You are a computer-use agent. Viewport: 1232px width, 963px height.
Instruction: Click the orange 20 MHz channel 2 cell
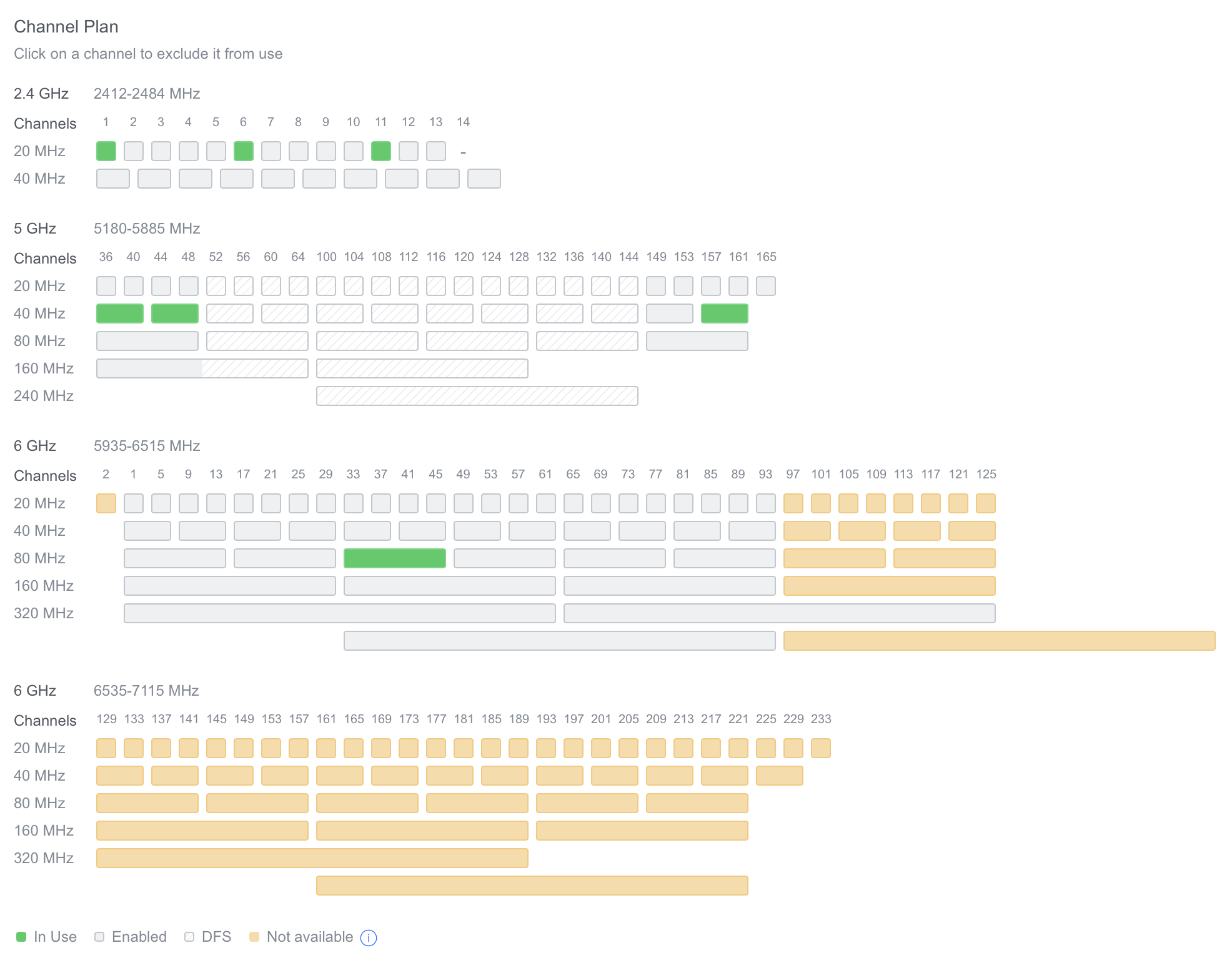click(106, 503)
